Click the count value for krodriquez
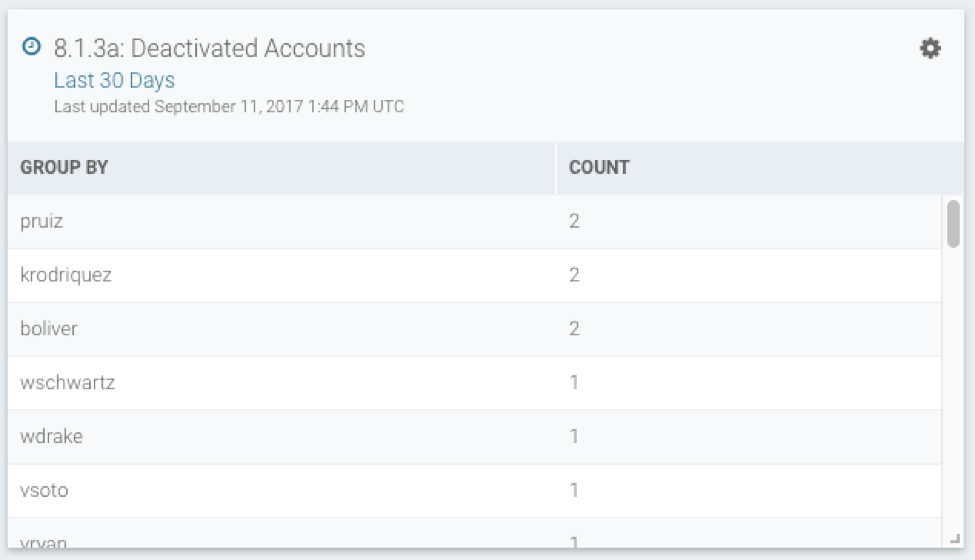 574,275
